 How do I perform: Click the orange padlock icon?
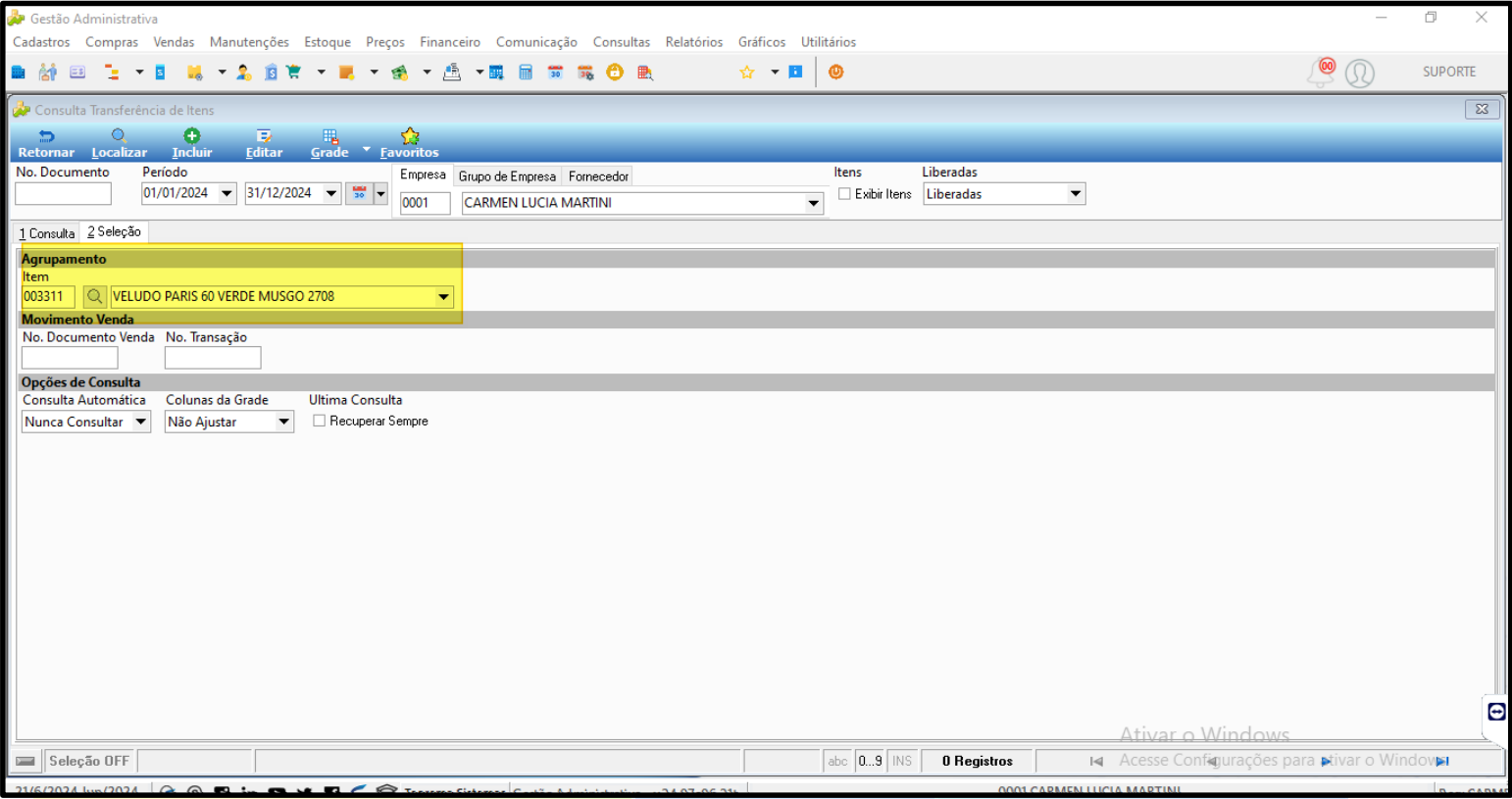click(x=615, y=72)
